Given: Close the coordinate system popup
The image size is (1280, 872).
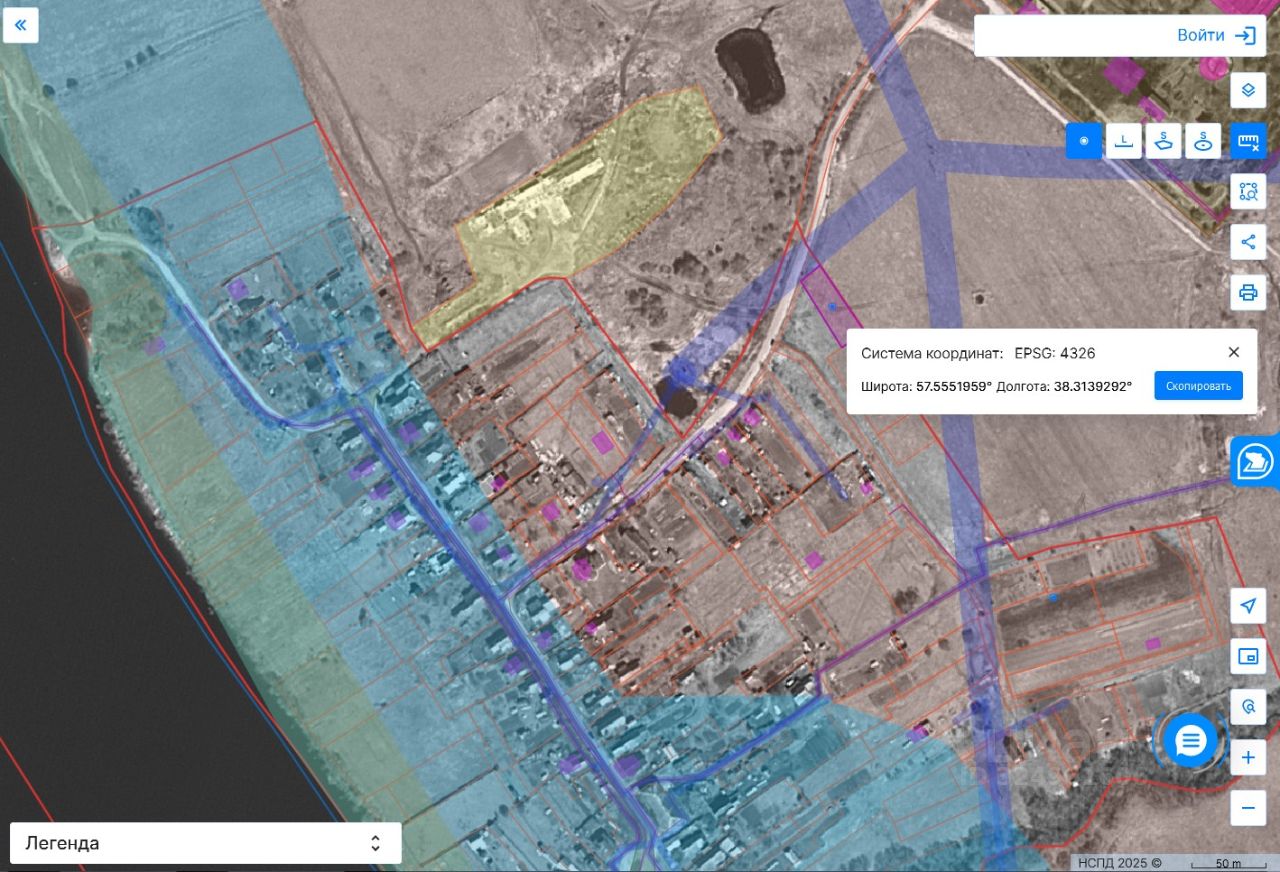Looking at the screenshot, I should point(1234,352).
